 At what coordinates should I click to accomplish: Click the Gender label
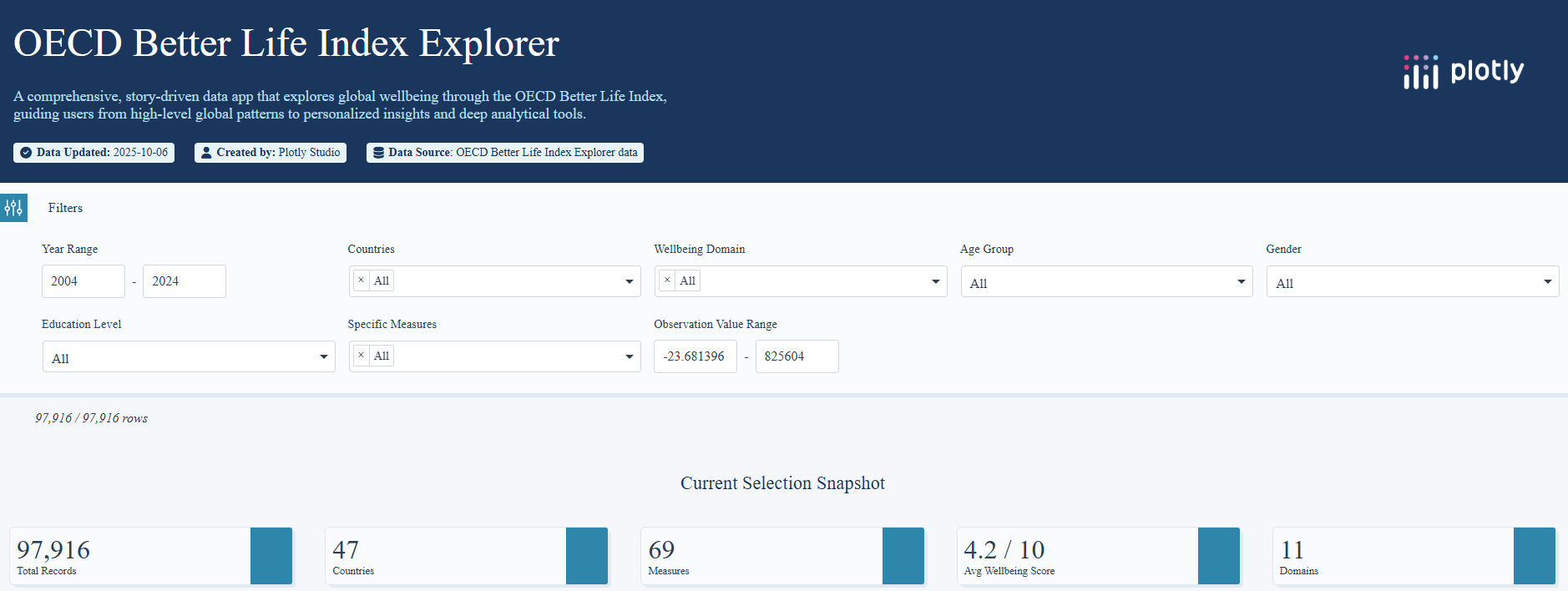click(1284, 249)
